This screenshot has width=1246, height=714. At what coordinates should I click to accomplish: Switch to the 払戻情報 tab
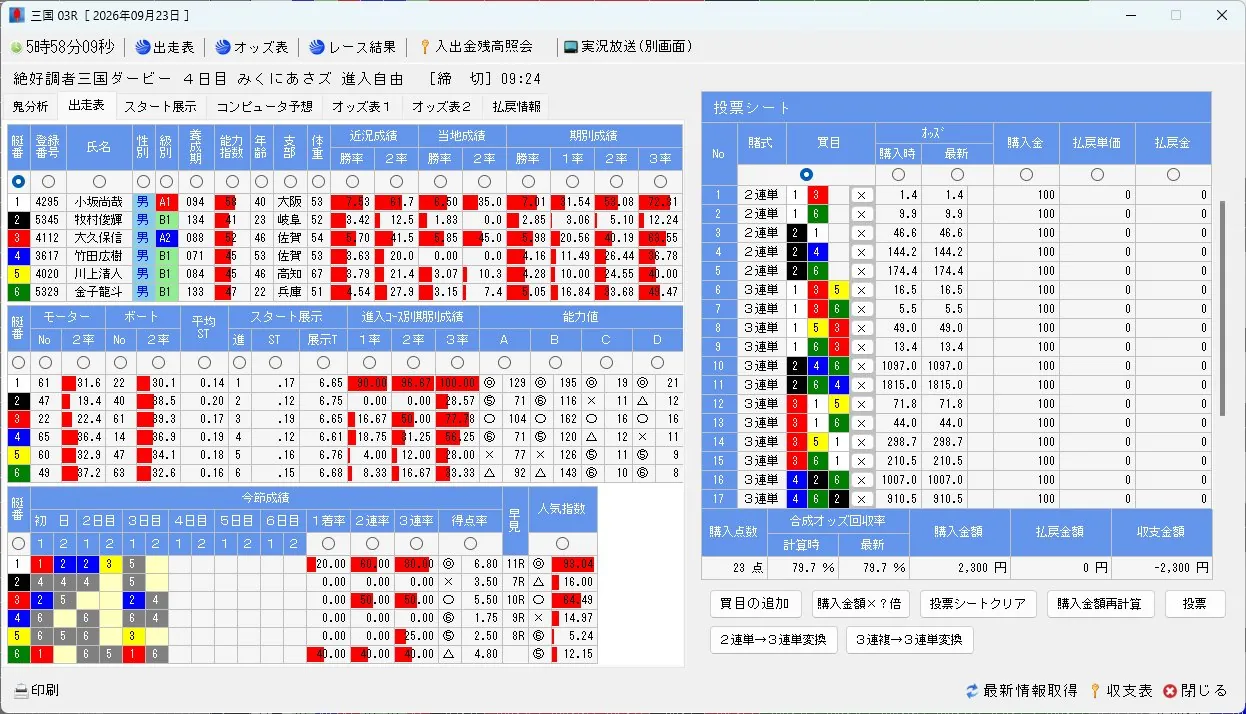(516, 106)
